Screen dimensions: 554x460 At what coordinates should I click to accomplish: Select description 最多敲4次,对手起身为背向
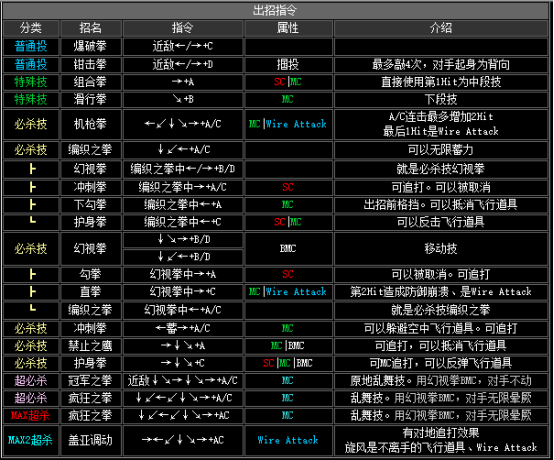tap(441, 64)
